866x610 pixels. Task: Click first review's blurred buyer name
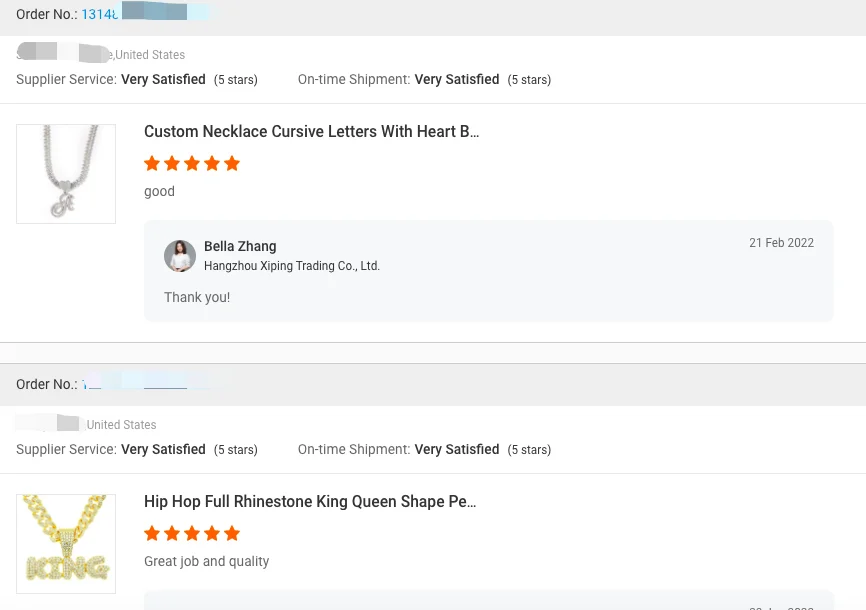[64, 53]
